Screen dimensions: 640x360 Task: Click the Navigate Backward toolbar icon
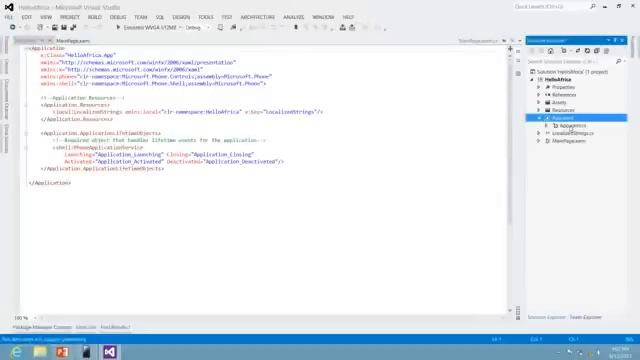tap(13, 27)
